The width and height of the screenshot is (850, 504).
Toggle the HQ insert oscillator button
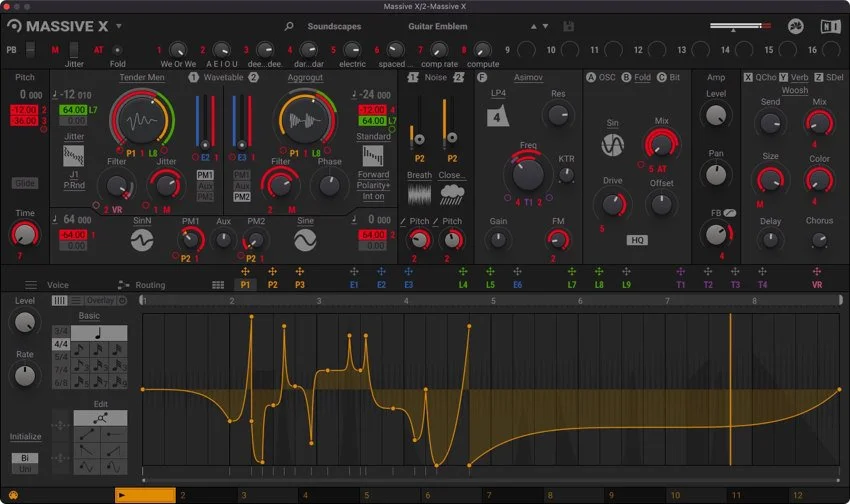637,240
